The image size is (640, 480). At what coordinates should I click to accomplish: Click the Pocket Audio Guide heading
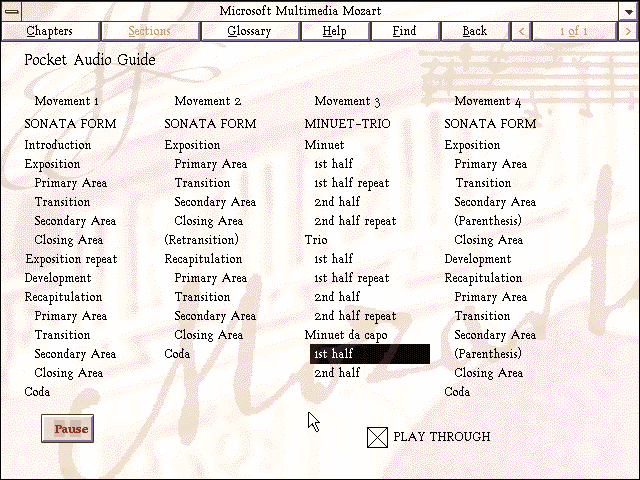coord(90,60)
